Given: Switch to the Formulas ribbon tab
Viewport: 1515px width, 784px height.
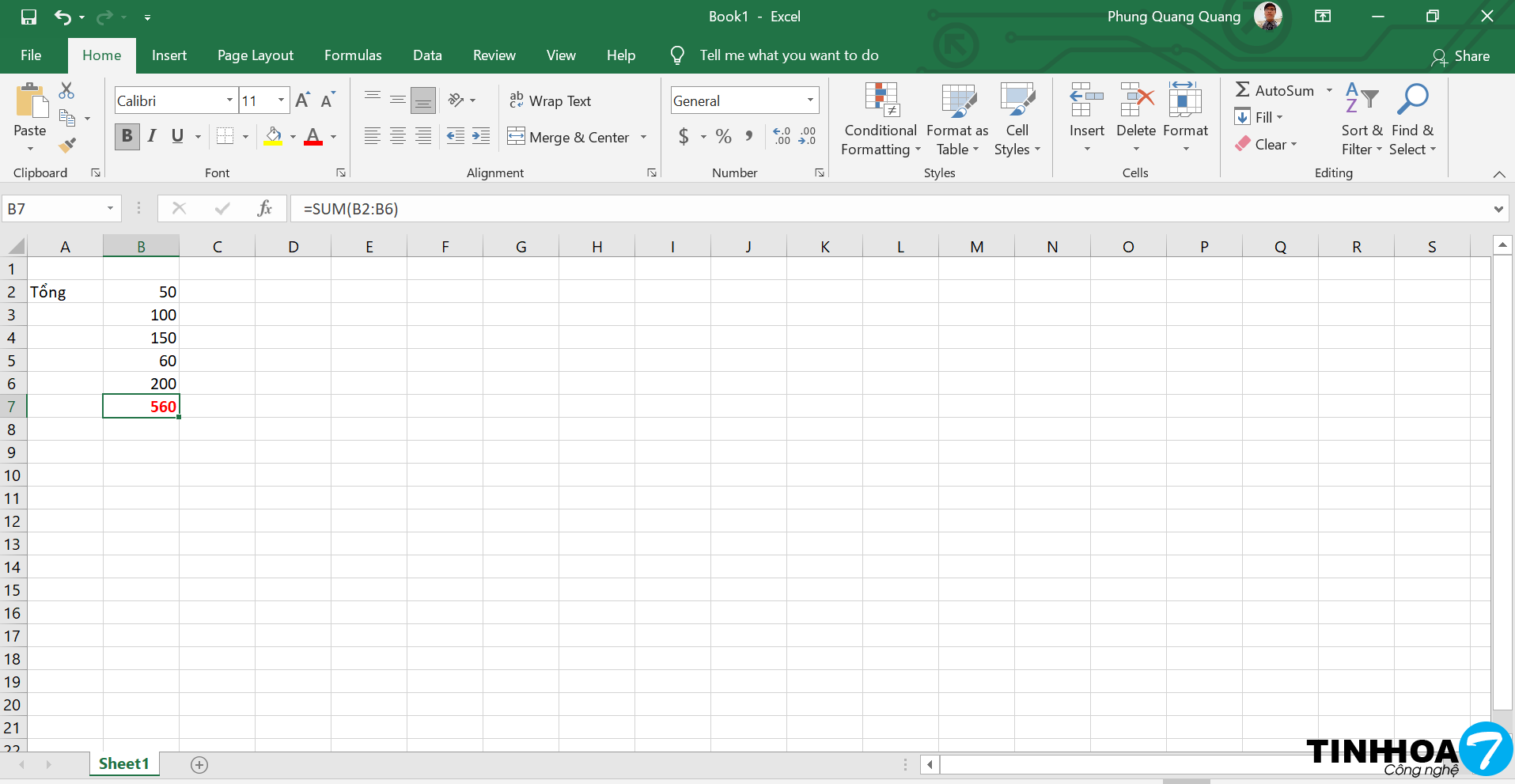Looking at the screenshot, I should pyautogui.click(x=353, y=55).
